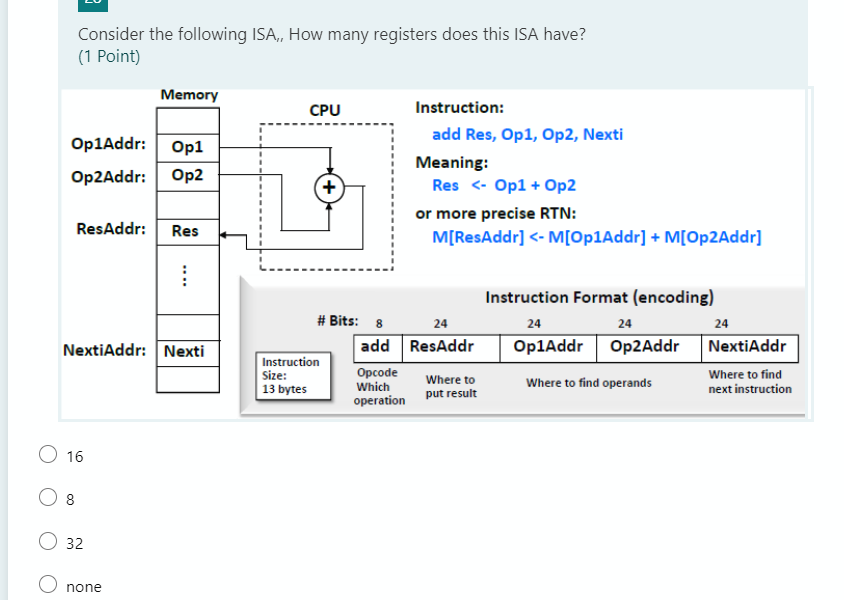Click the 'Op1Addr' field in encoding table

point(548,348)
